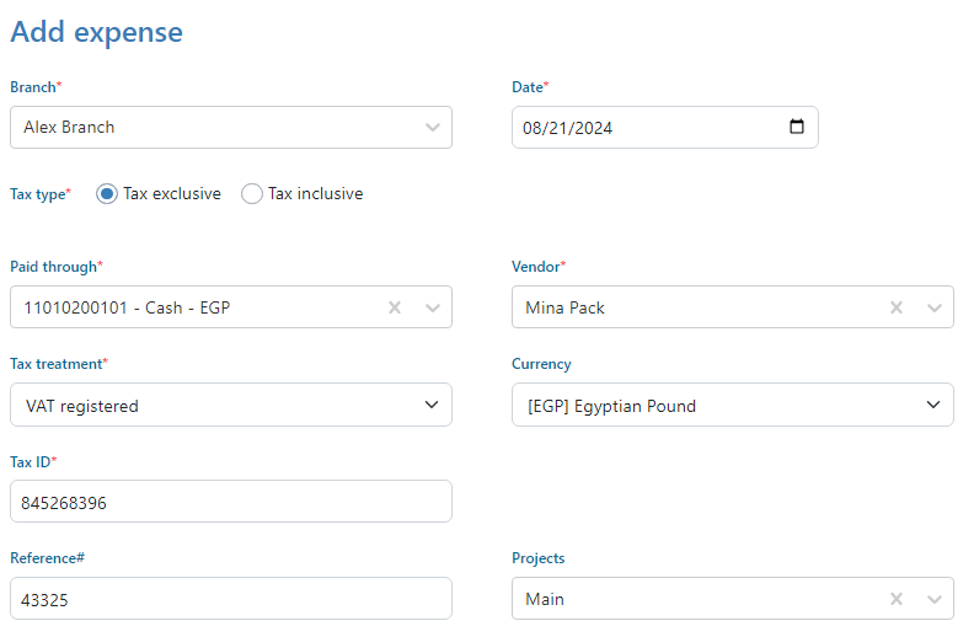This screenshot has height=637, width=974.
Task: Click the Tax ID input field
Action: 231,502
